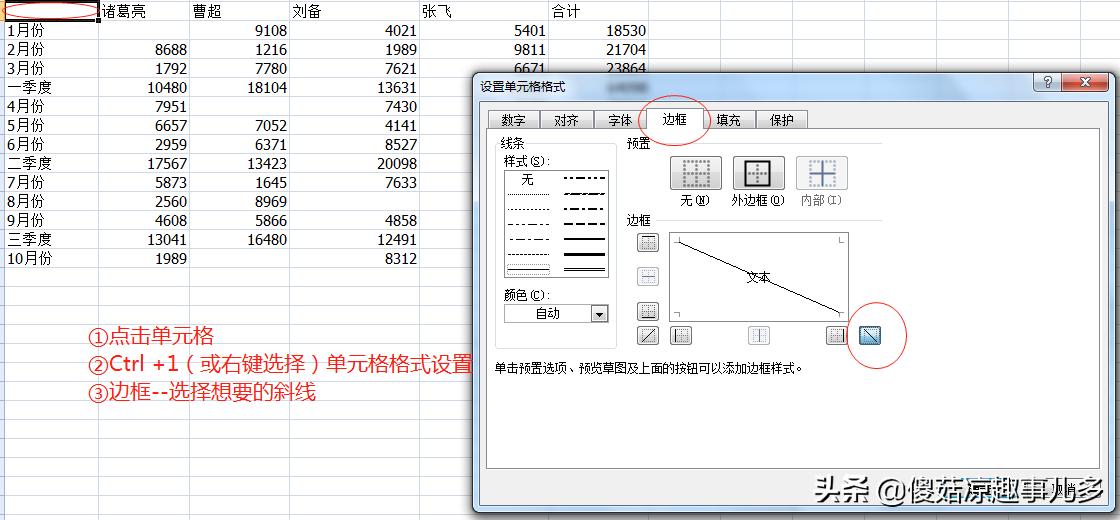Choose the 外边框 outline preset icon
The height and width of the screenshot is (520, 1120).
click(759, 173)
